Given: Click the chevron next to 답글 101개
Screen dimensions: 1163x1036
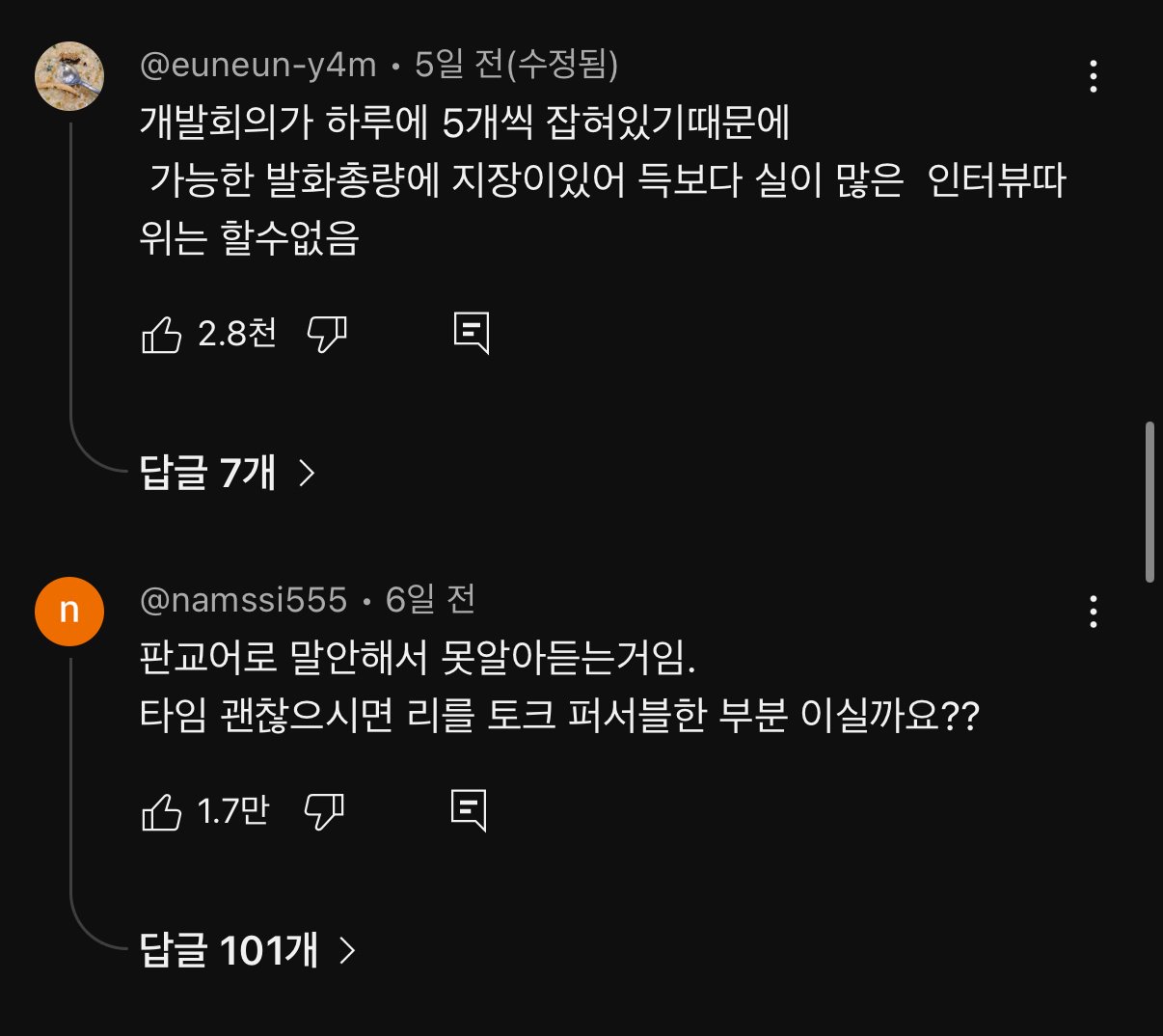Looking at the screenshot, I should point(347,951).
